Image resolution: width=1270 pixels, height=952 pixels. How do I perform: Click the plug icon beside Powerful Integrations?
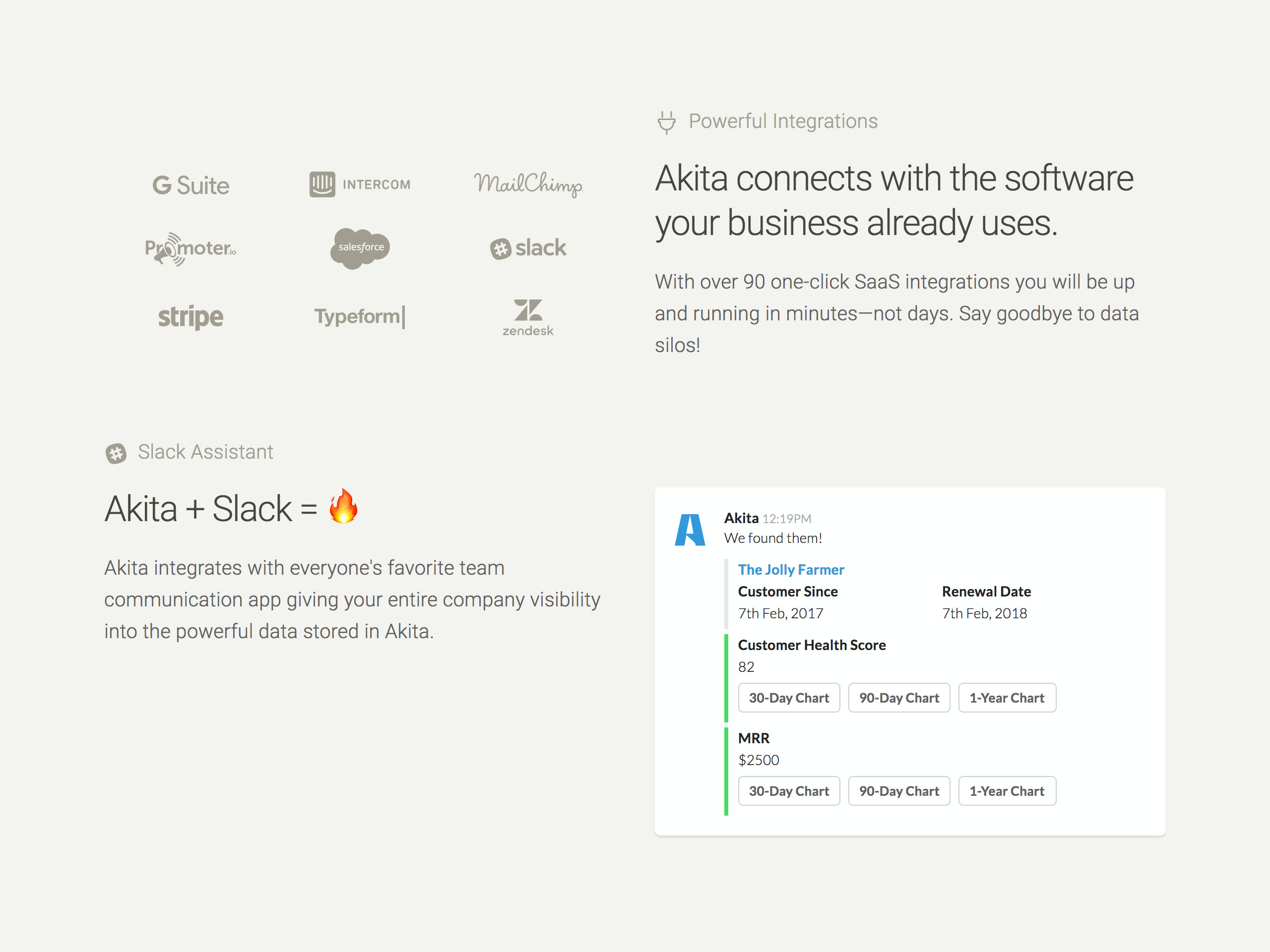[x=666, y=122]
